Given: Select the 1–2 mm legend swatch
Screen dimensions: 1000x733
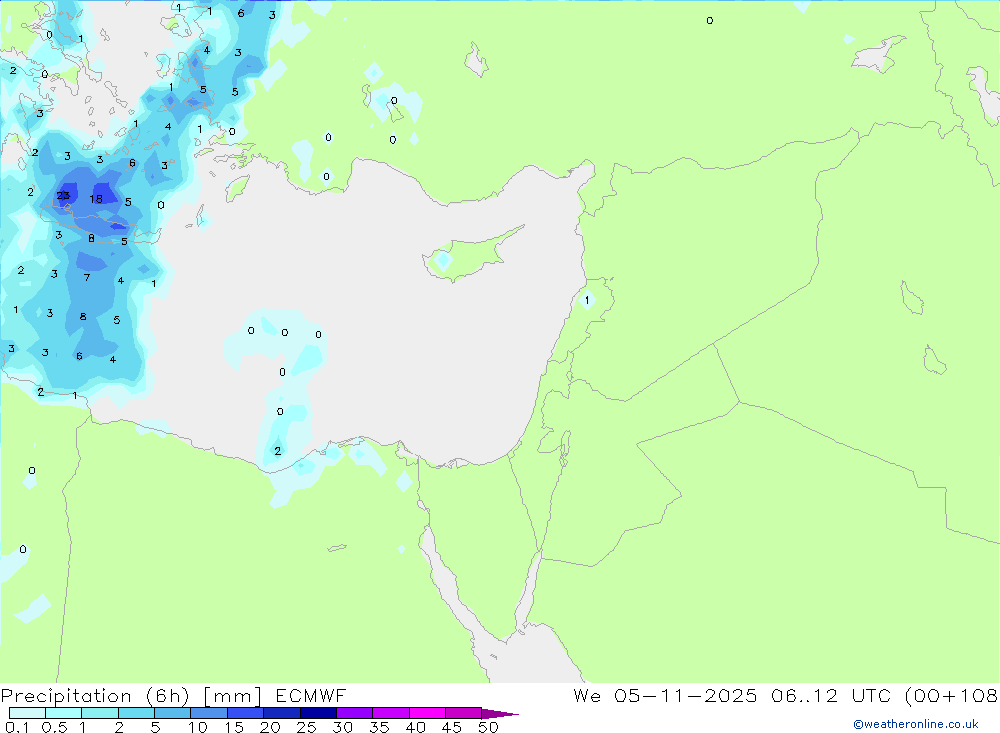Looking at the screenshot, I should click(x=100, y=713).
